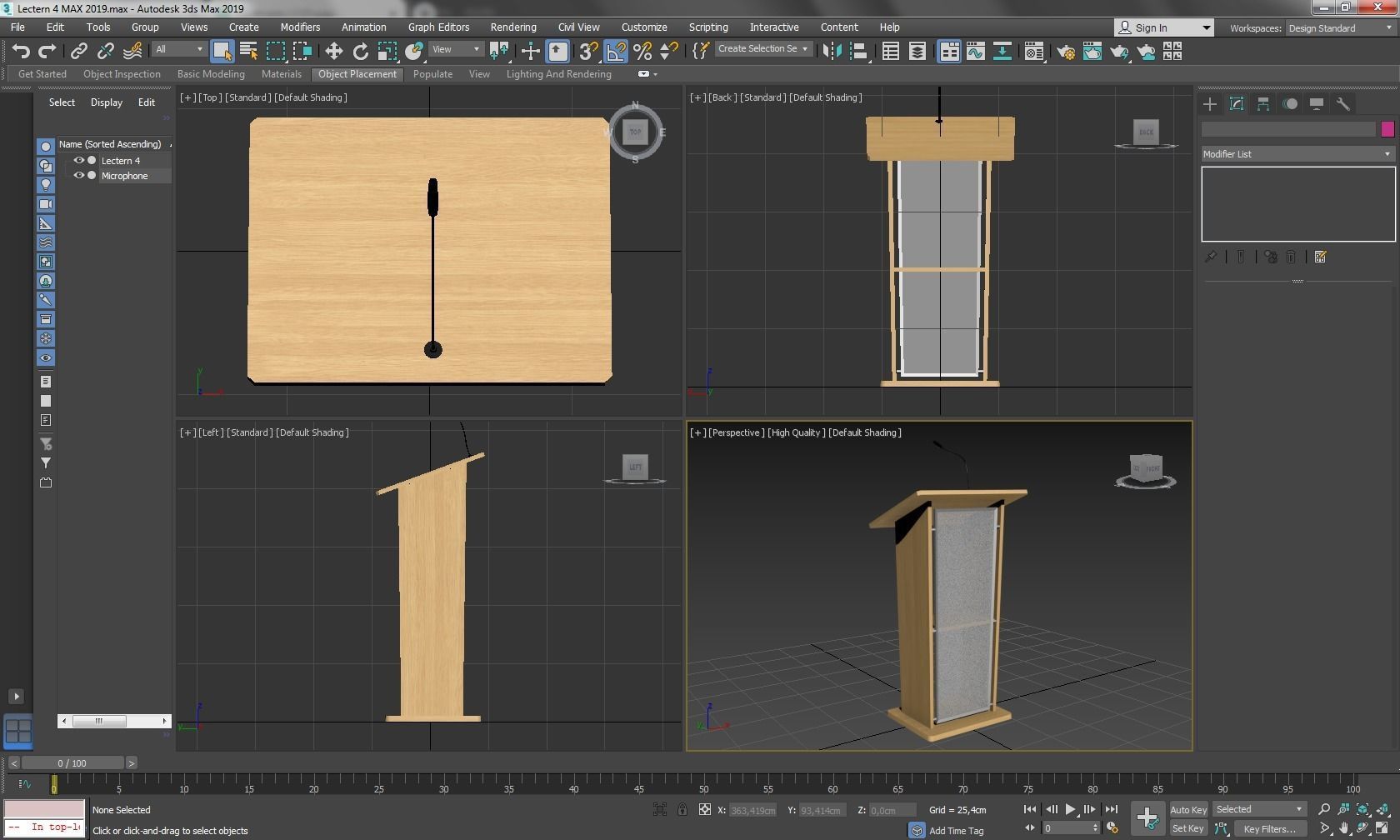Click the Play Animation button
Viewport: 1400px width, 840px height.
coord(1071,809)
